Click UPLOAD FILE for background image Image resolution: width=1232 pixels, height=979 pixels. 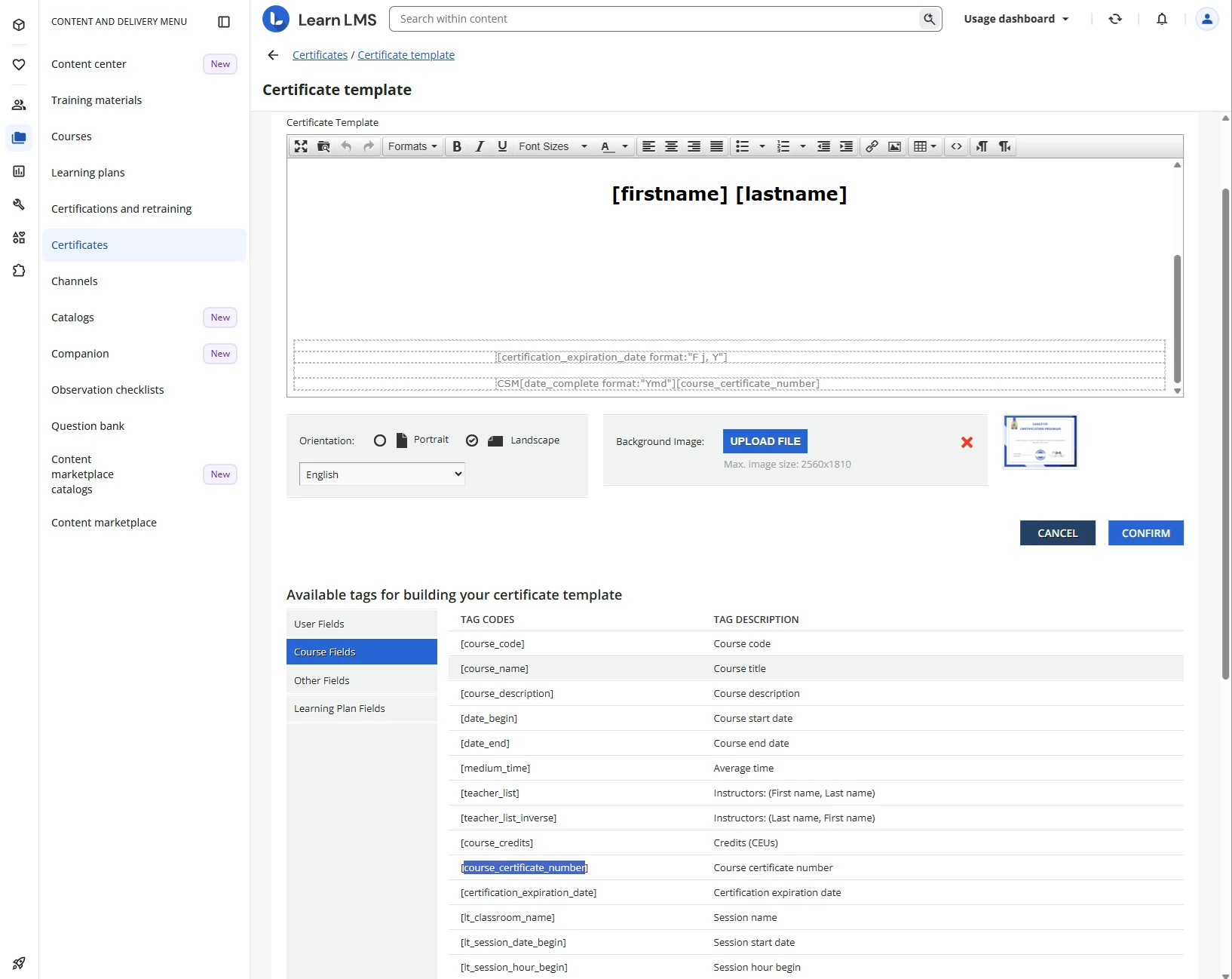[x=765, y=441]
